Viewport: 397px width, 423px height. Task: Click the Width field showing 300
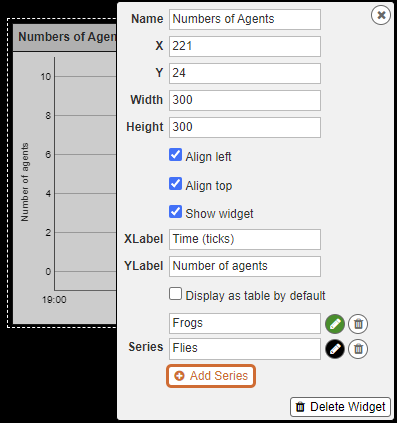coord(245,100)
